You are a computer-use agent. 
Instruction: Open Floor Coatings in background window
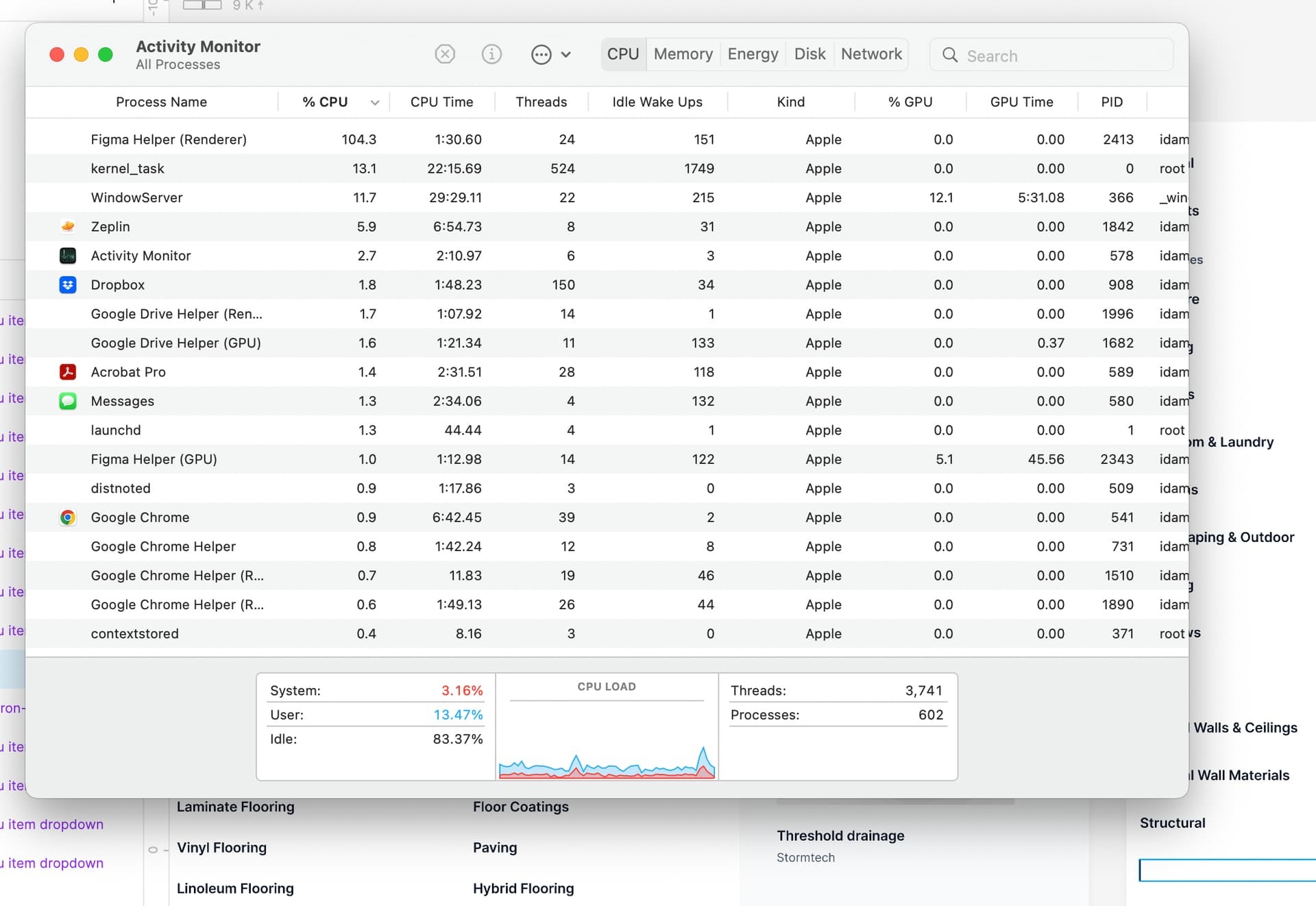521,807
